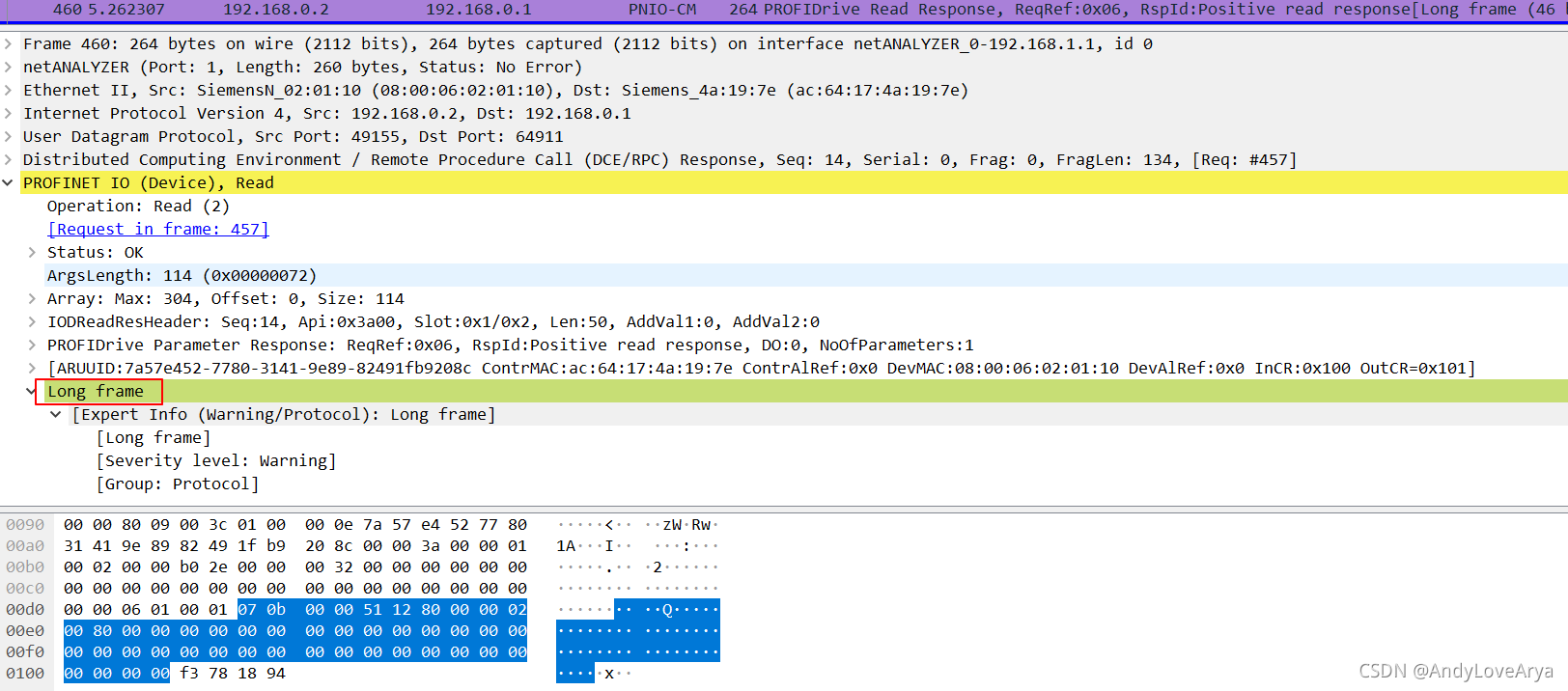1568x691 pixels.
Task: Select the ArgsLength: 114 field
Action: pyautogui.click(x=182, y=276)
